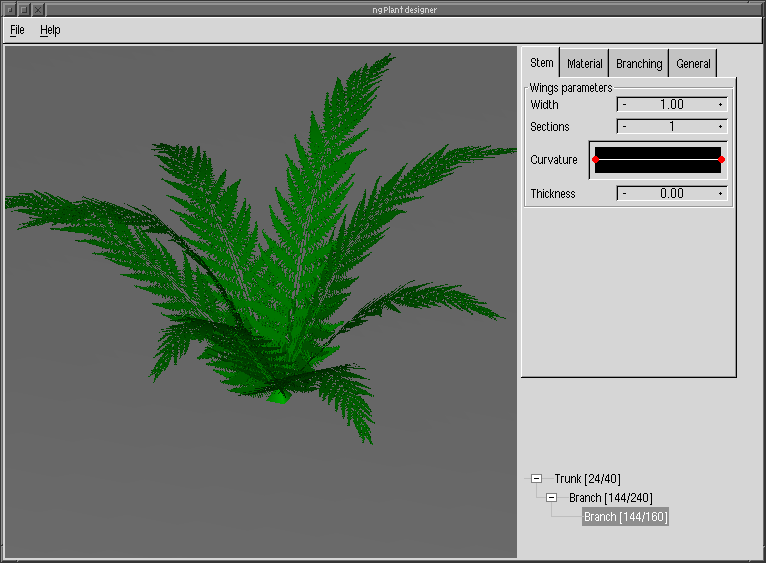Click the Thickness value field 0.00
This screenshot has width=766, height=563.
pyautogui.click(x=672, y=194)
